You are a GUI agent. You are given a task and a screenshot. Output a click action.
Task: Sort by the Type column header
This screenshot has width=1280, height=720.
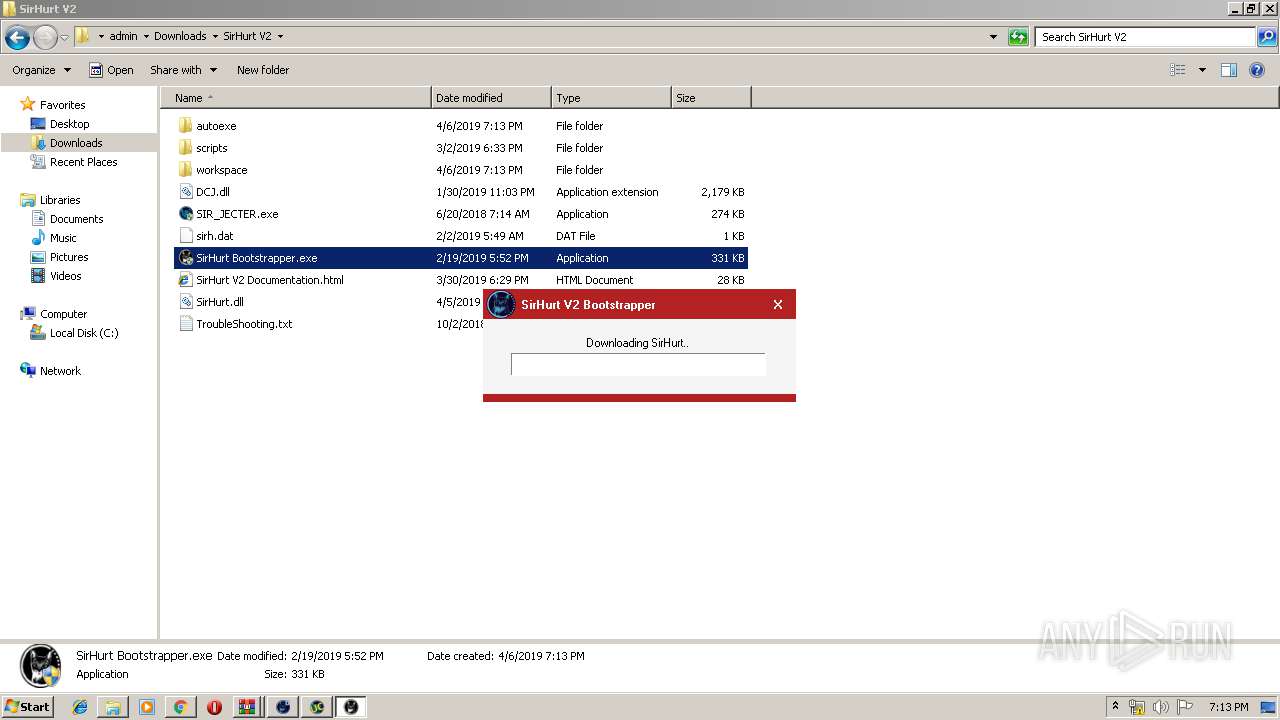[x=611, y=98]
